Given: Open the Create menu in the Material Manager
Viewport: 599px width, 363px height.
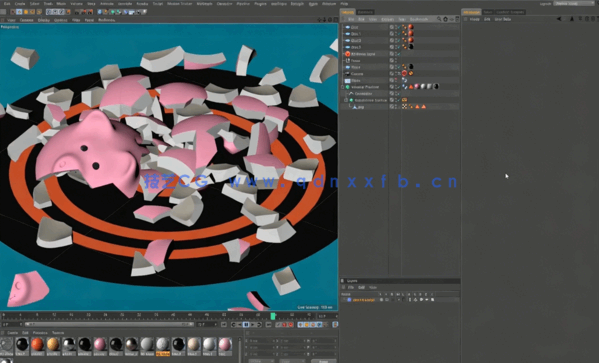Looking at the screenshot, I should click(12, 333).
